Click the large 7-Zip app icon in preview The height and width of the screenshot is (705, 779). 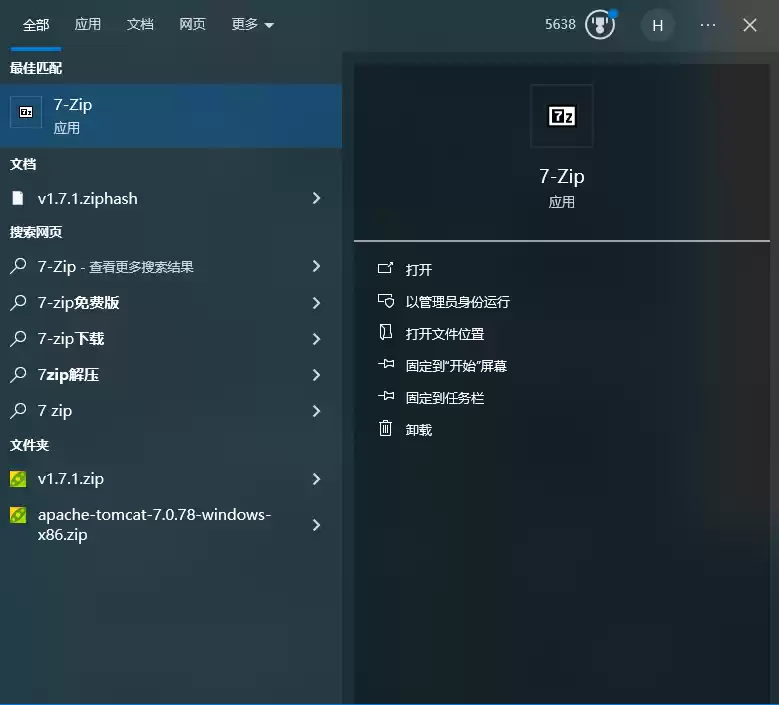point(561,116)
